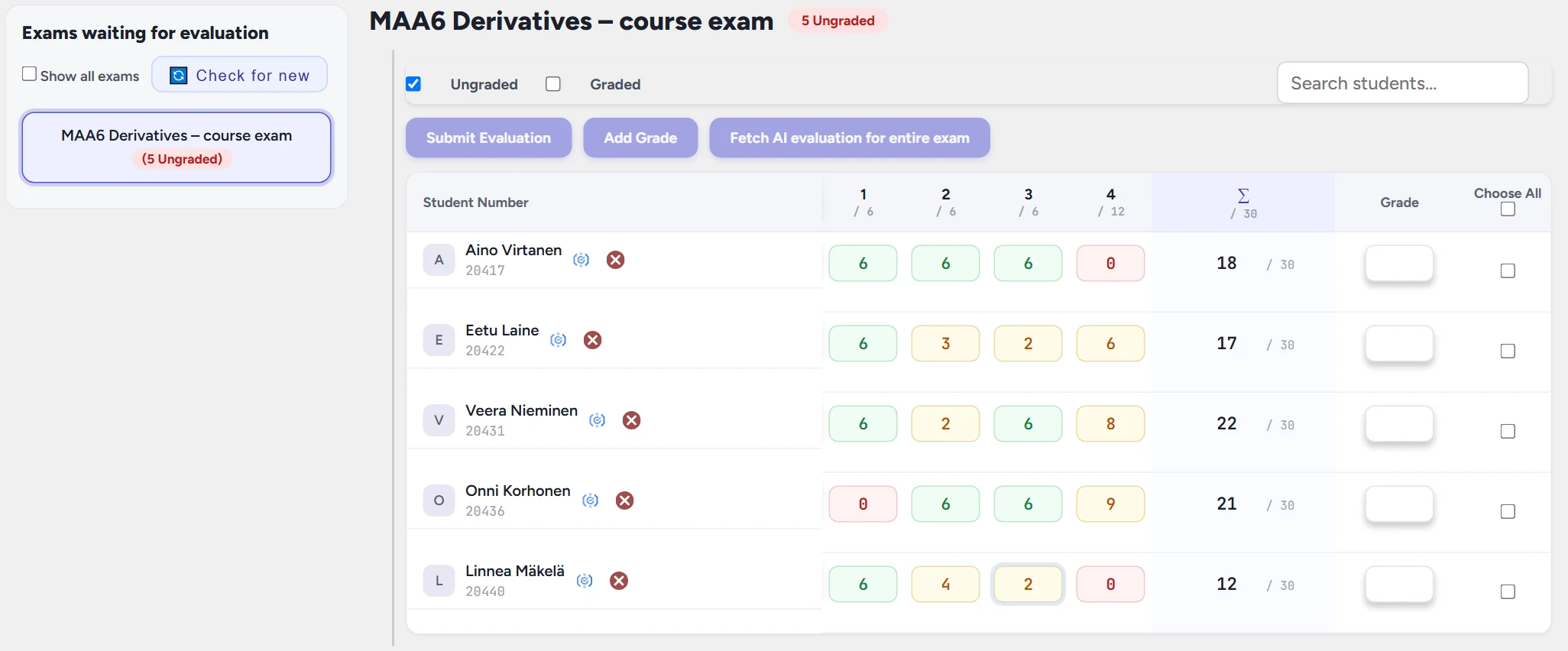Click the sum column header

click(1243, 203)
